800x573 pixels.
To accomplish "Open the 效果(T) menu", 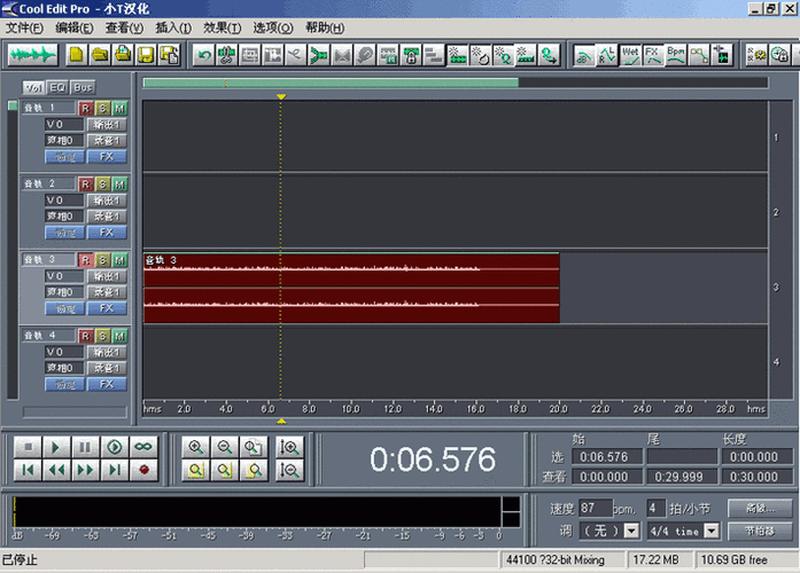I will pyautogui.click(x=222, y=28).
